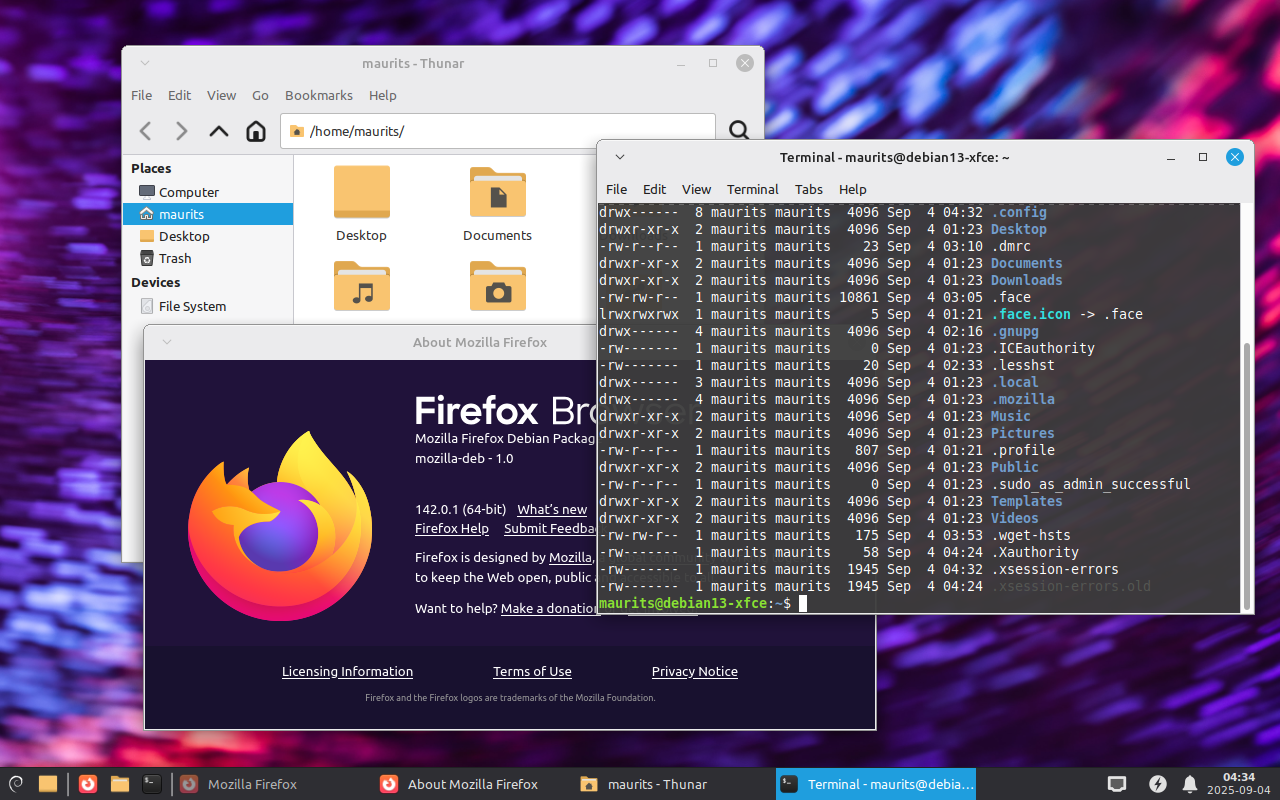Viewport: 1280px width, 800px height.
Task: Open the Licensing Information link
Action: pyautogui.click(x=347, y=672)
